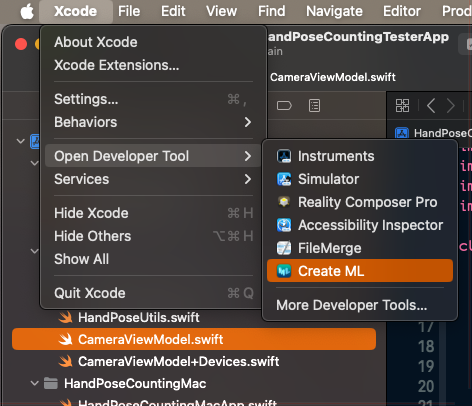This screenshot has width=472, height=406.
Task: Open the Editor menu
Action: pos(402,11)
